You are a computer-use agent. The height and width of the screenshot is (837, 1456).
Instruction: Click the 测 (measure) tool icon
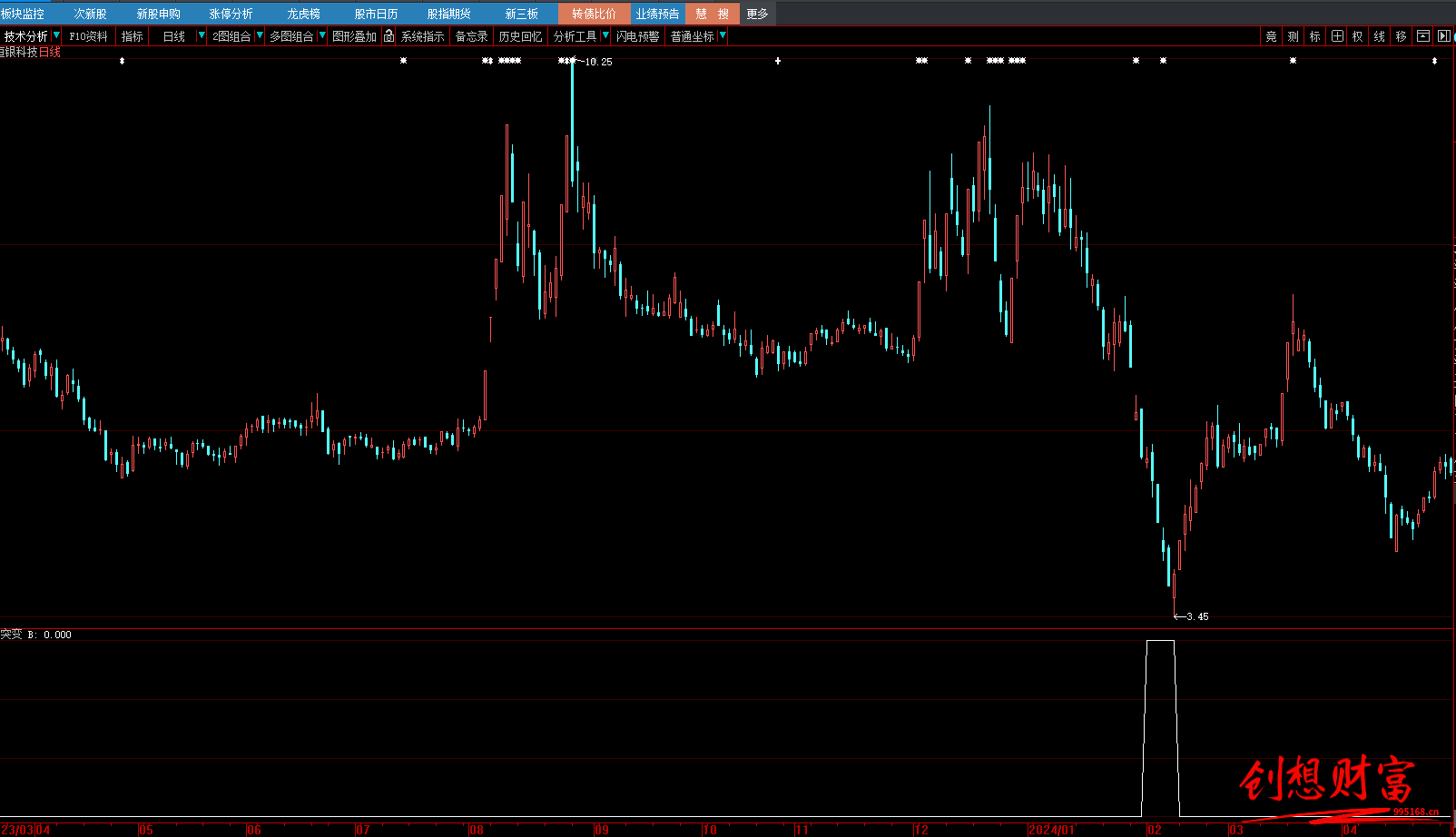coord(1293,36)
